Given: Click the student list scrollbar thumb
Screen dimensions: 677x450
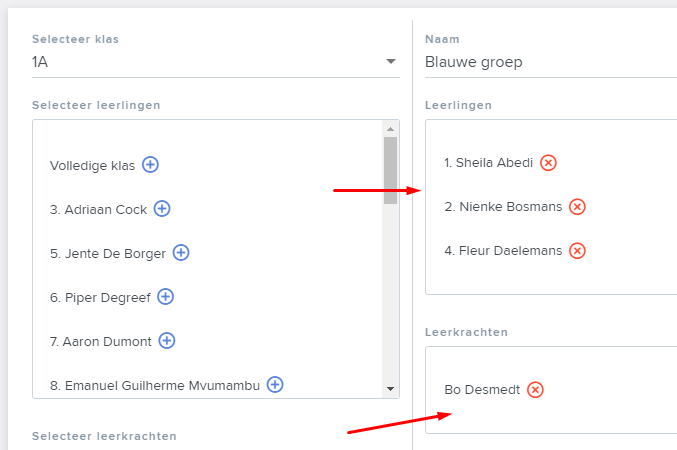Looking at the screenshot, I should click(x=390, y=171).
